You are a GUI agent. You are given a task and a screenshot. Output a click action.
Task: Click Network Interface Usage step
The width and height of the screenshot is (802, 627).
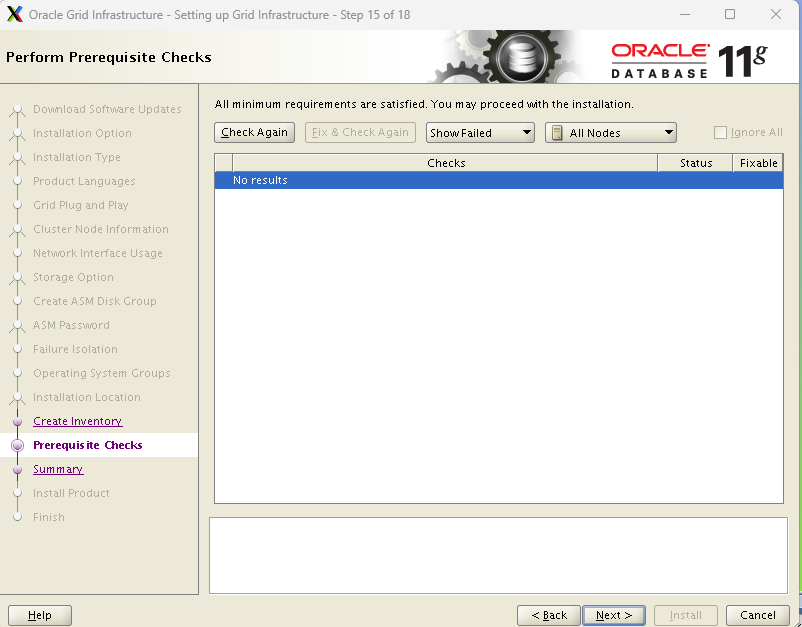pyautogui.click(x=98, y=253)
